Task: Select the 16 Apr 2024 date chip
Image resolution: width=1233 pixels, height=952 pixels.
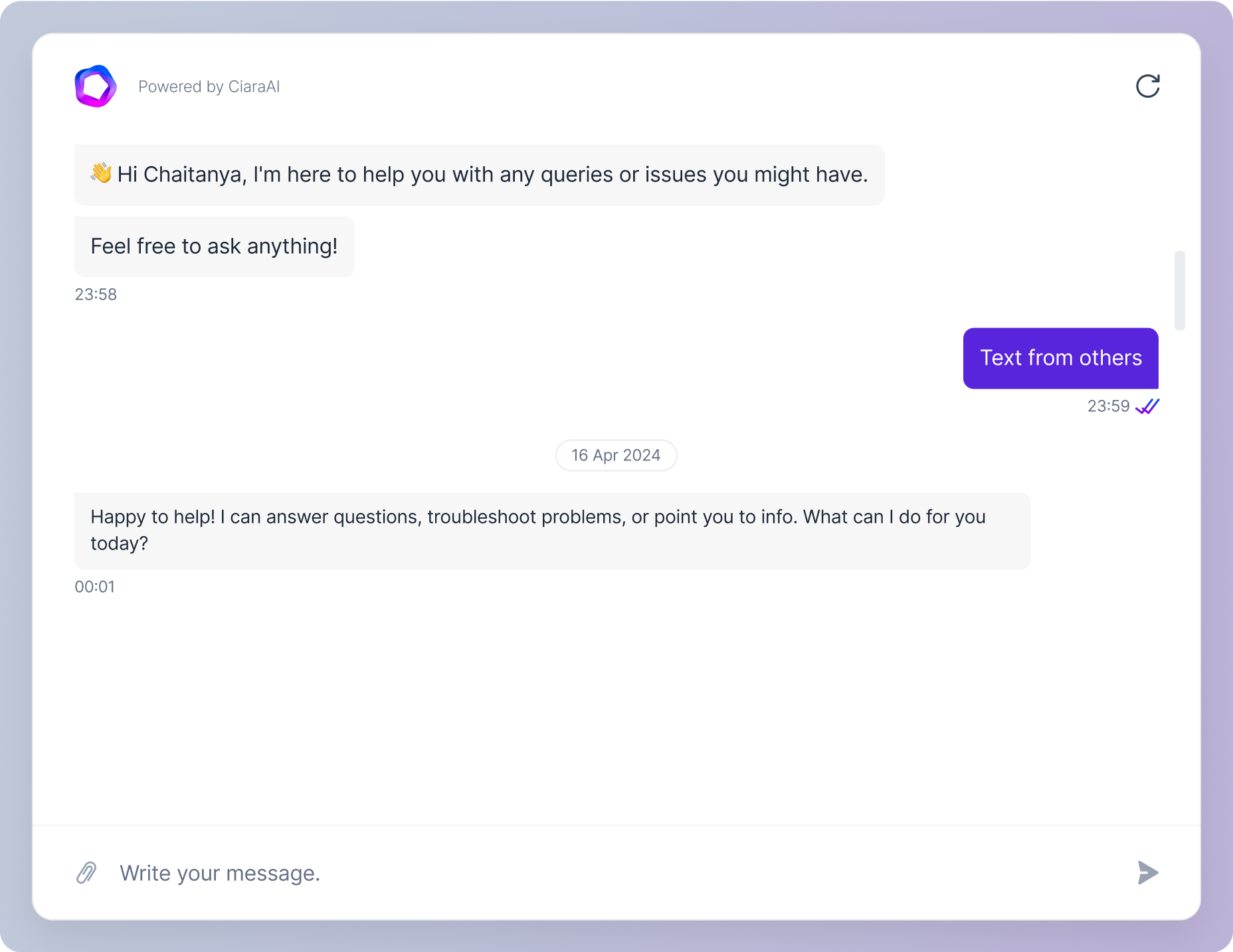Action: 616,455
